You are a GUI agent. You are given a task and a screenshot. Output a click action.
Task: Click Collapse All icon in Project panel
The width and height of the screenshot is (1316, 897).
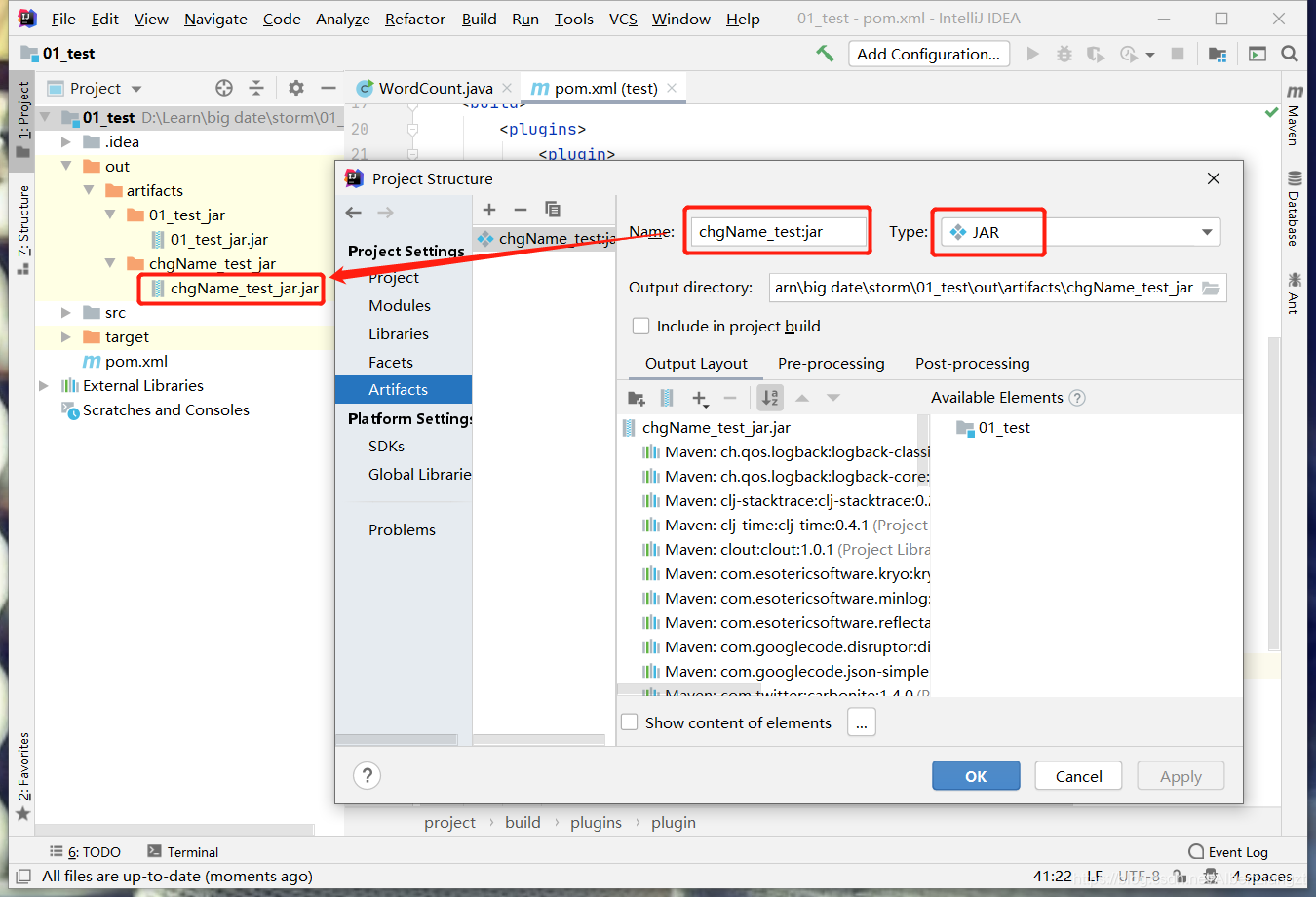(x=256, y=88)
